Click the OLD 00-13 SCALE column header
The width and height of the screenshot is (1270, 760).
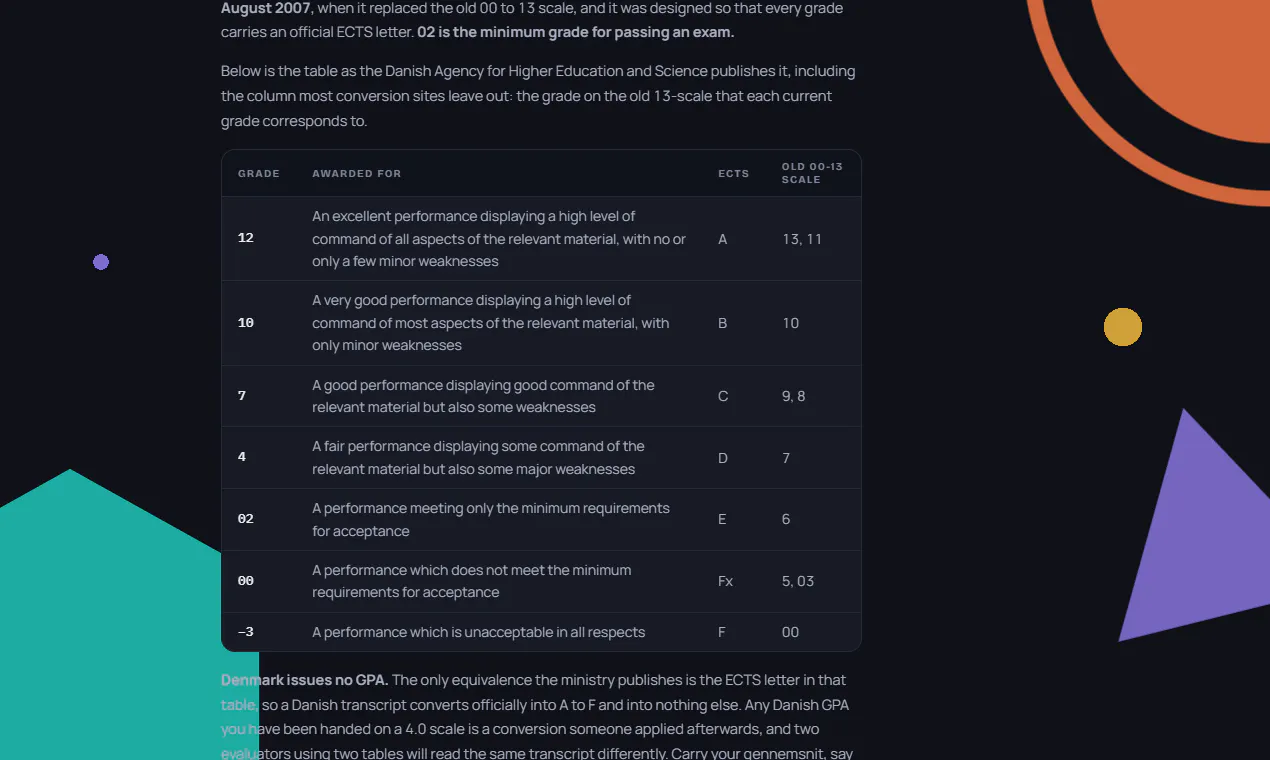click(812, 173)
